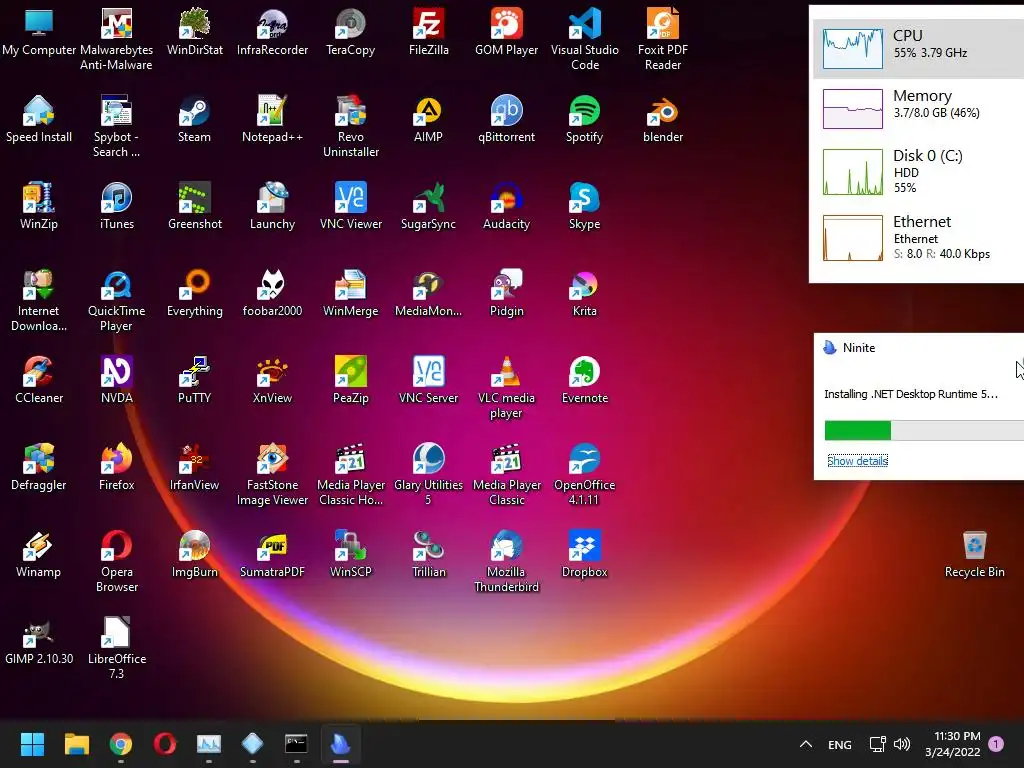Select the Memory performance entry

tap(918, 108)
